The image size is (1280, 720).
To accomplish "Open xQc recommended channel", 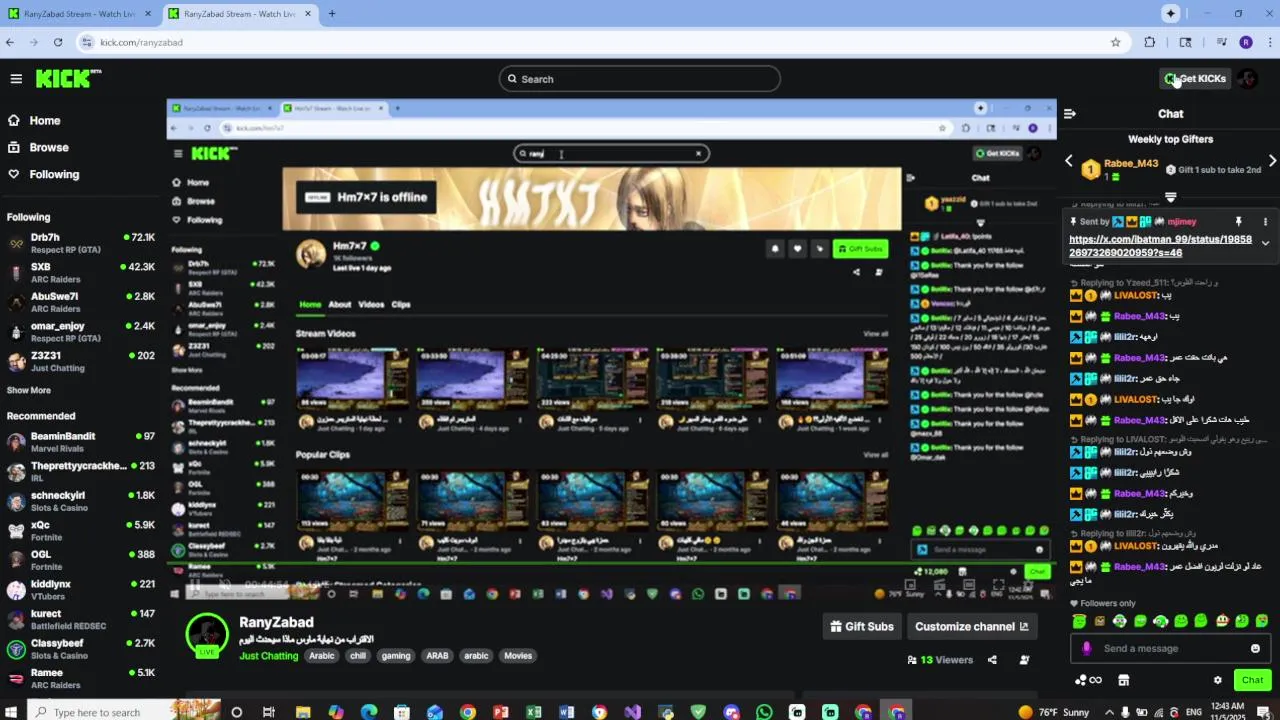I will 80,530.
